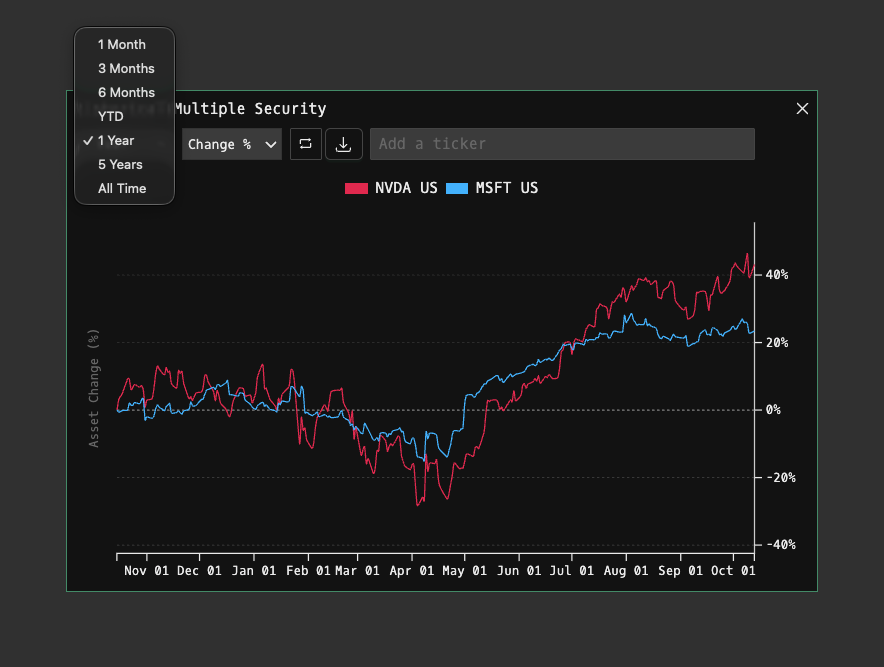Click the swap/refresh arrows icon button
This screenshot has width=884, height=667.
pos(306,144)
